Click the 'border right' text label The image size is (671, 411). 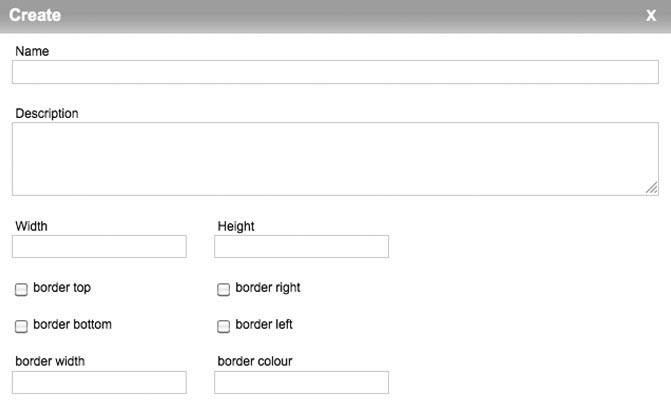[268, 288]
